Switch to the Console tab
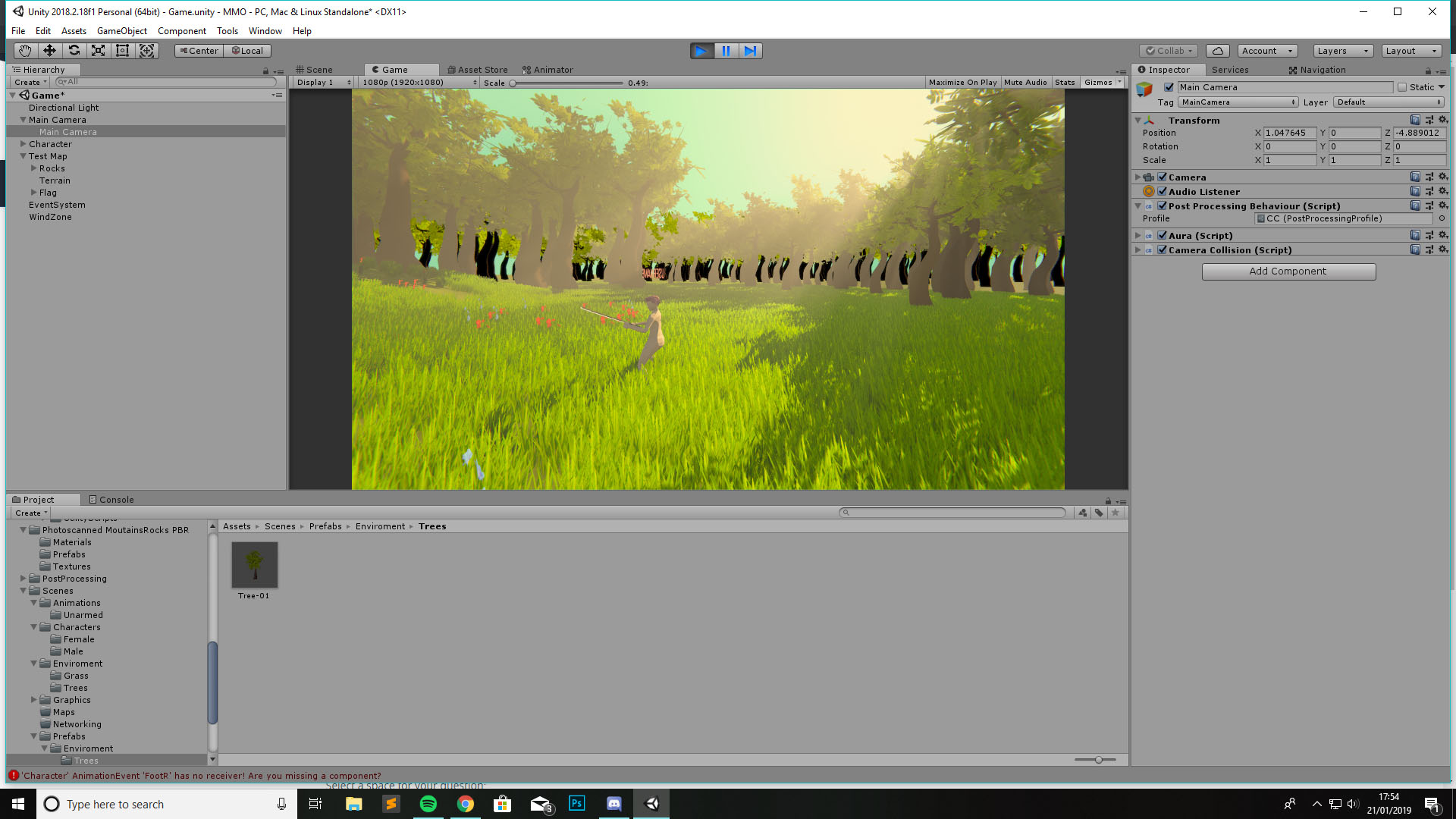The image size is (1456, 819). (x=111, y=500)
